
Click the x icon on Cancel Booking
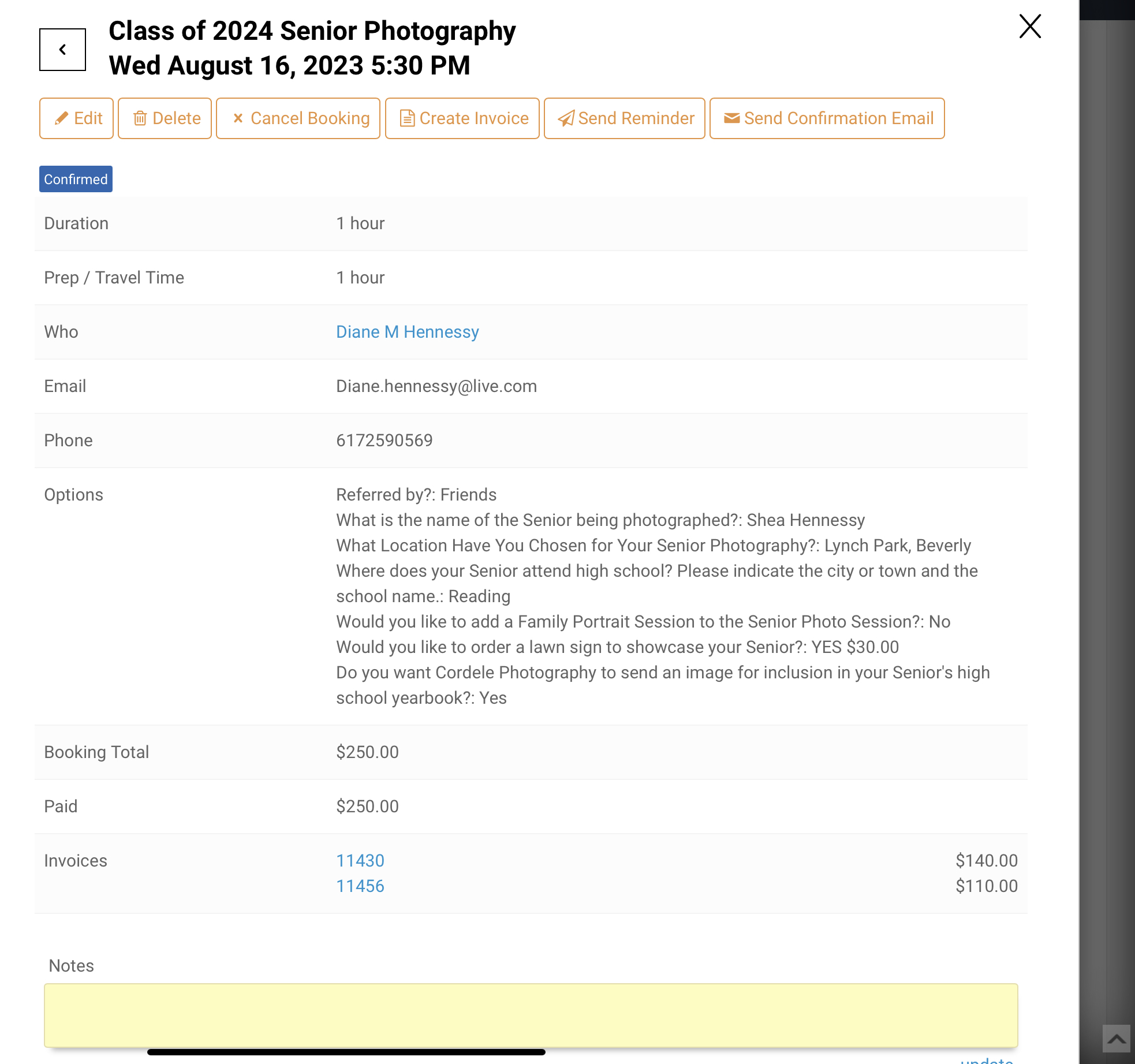pos(238,118)
